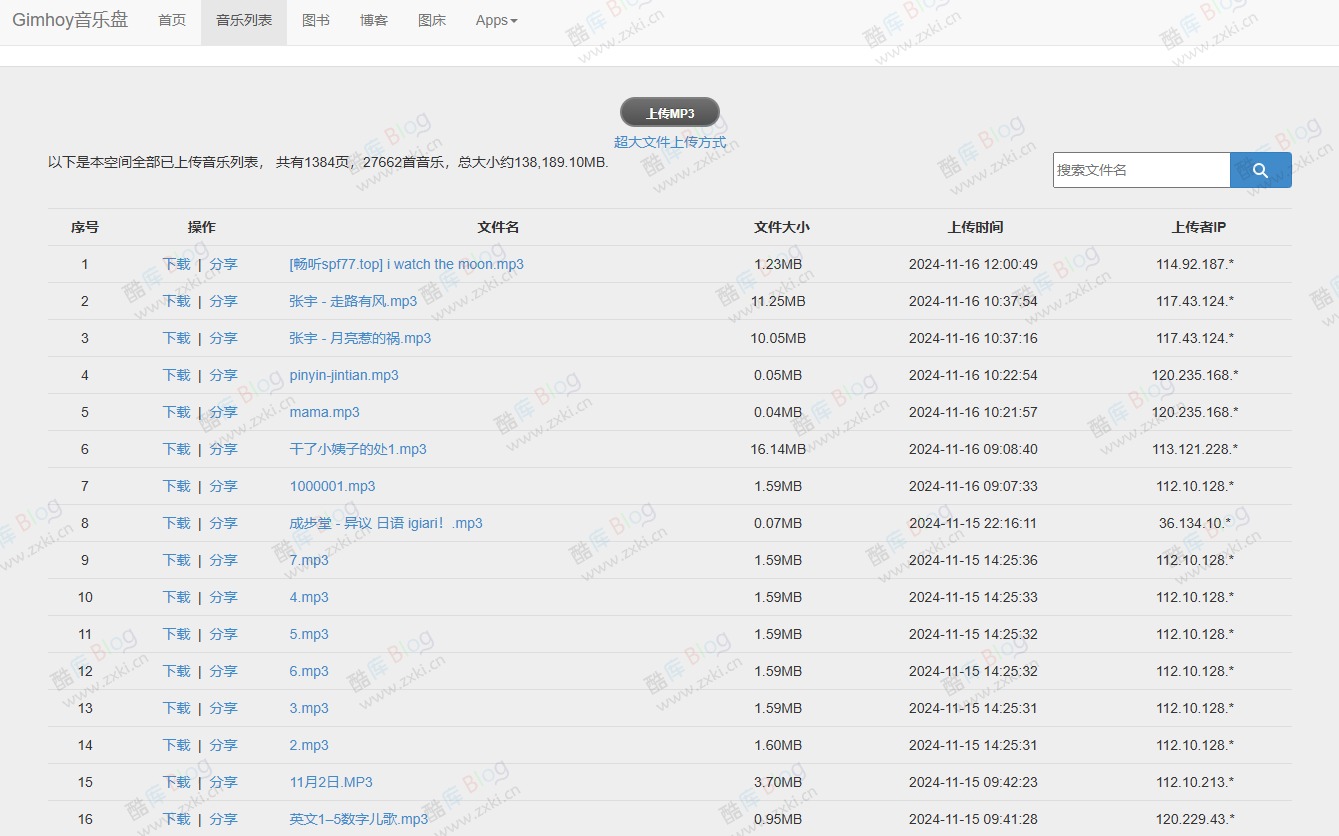Download the 11月2日.MP3 file
The height and width of the screenshot is (836, 1339).
tap(176, 782)
